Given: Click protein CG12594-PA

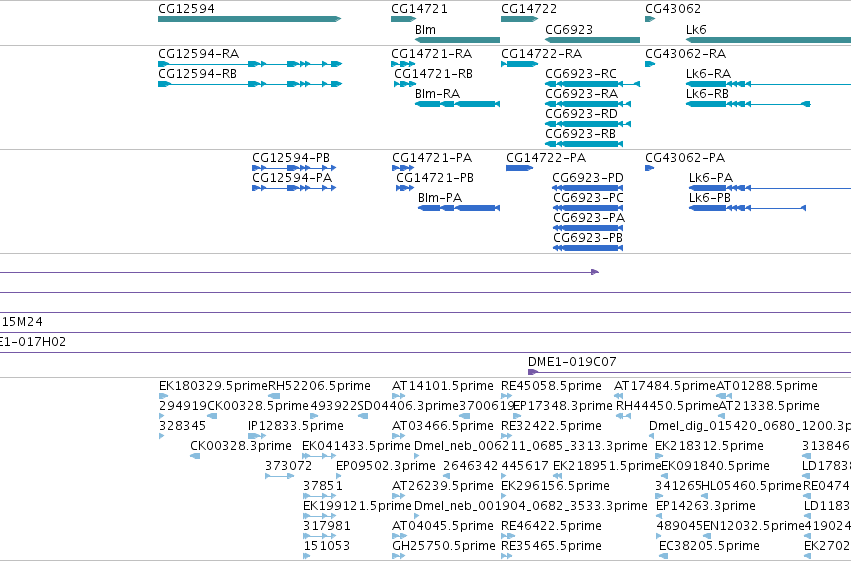Looking at the screenshot, I should point(294,188).
